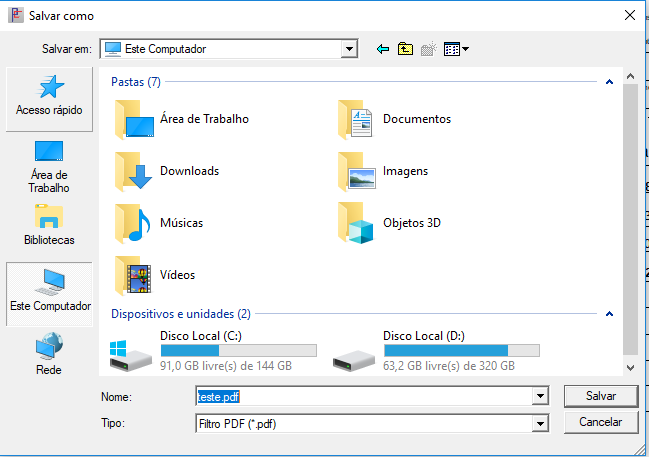This screenshot has height=457, width=649.
Task: Click the Disco Local (D:) usage bar
Action: [x=462, y=351]
